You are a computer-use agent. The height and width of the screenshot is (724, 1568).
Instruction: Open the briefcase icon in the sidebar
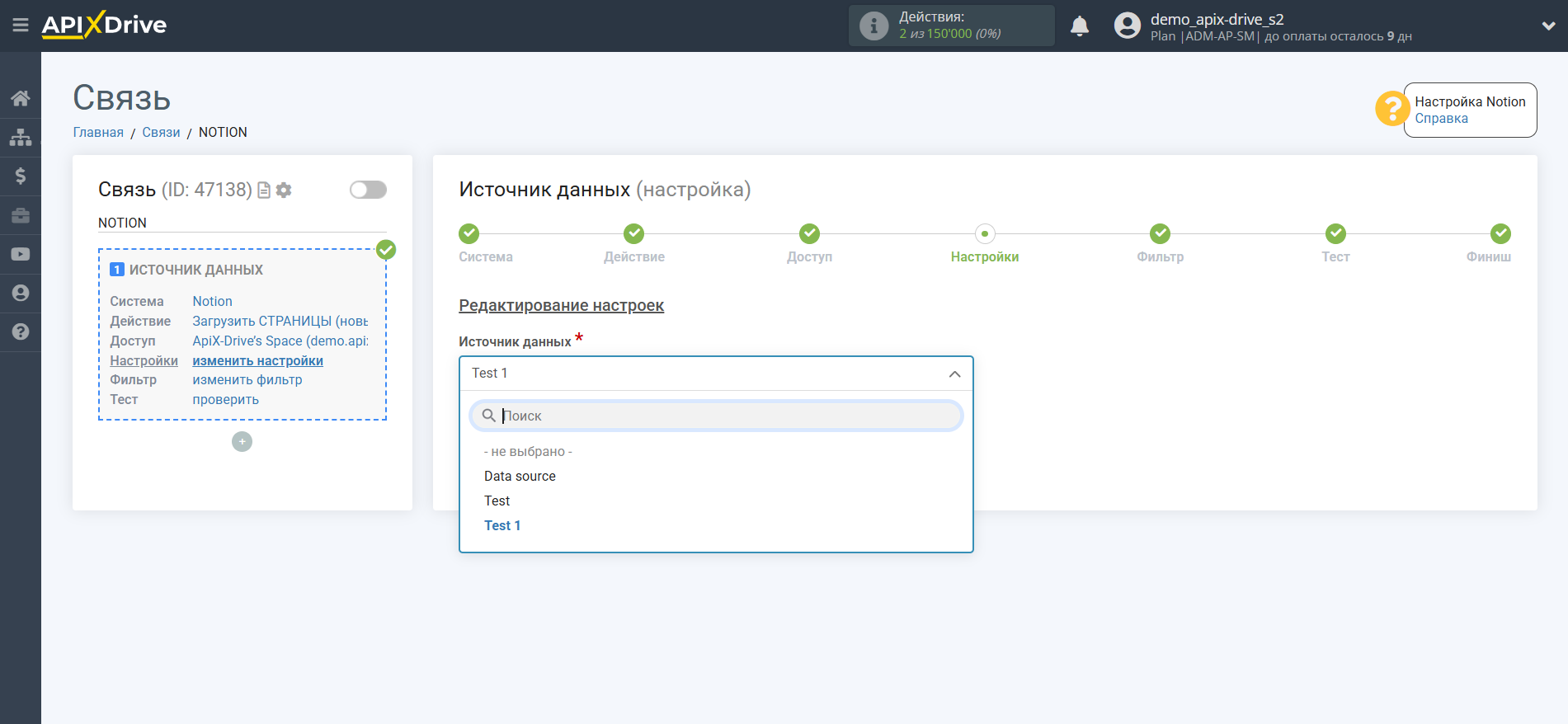tap(21, 215)
